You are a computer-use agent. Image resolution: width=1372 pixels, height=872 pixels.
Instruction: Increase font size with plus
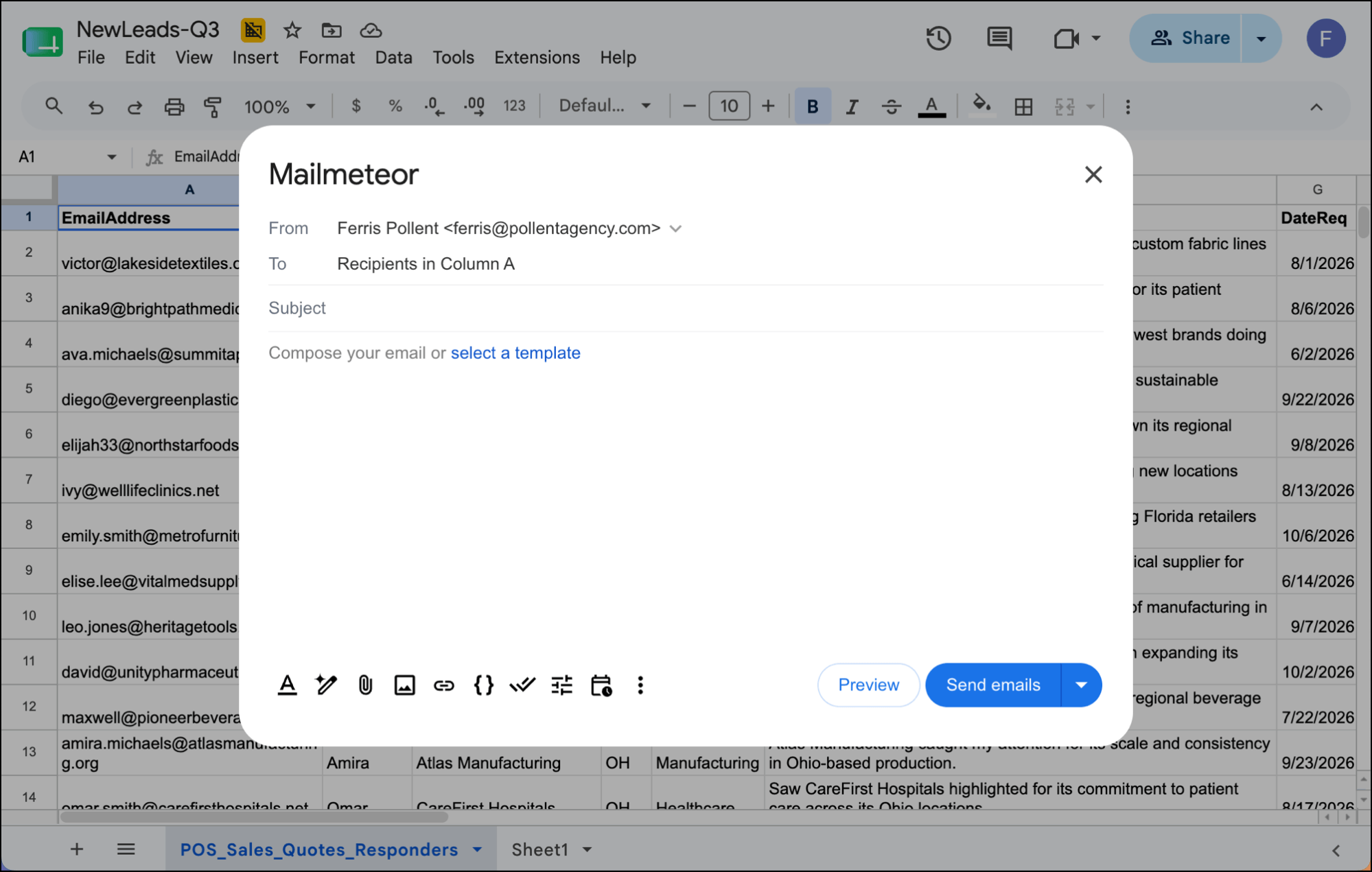pos(768,106)
